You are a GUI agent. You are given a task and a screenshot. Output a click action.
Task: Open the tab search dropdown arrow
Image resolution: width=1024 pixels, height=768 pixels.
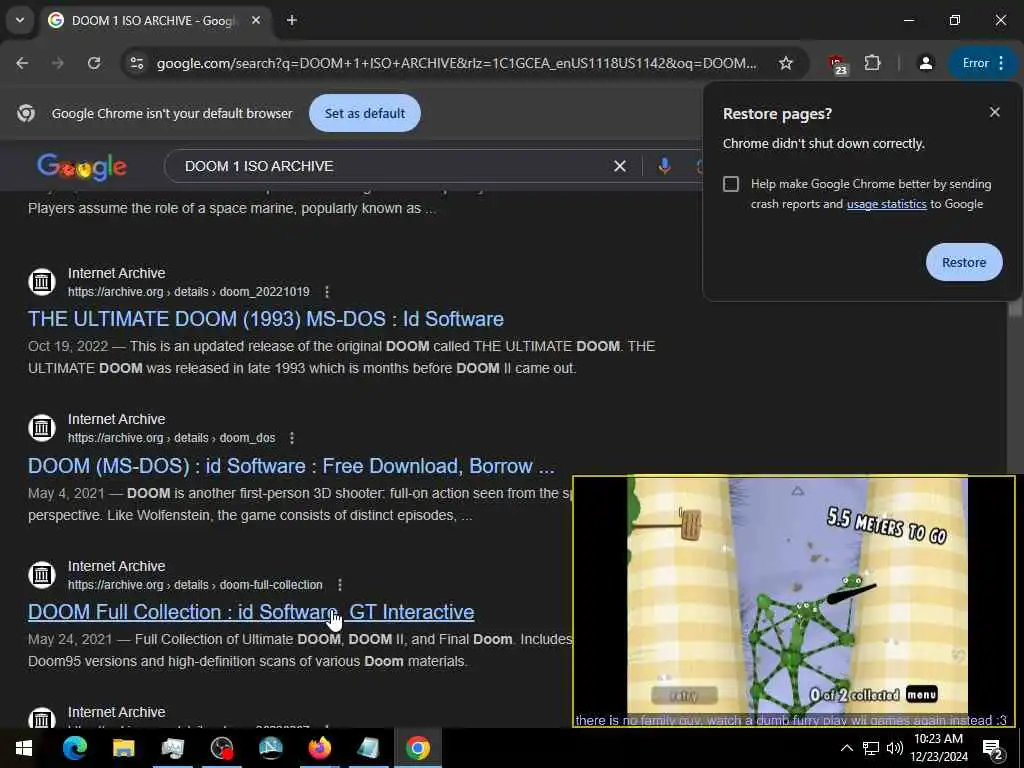pyautogui.click(x=20, y=20)
